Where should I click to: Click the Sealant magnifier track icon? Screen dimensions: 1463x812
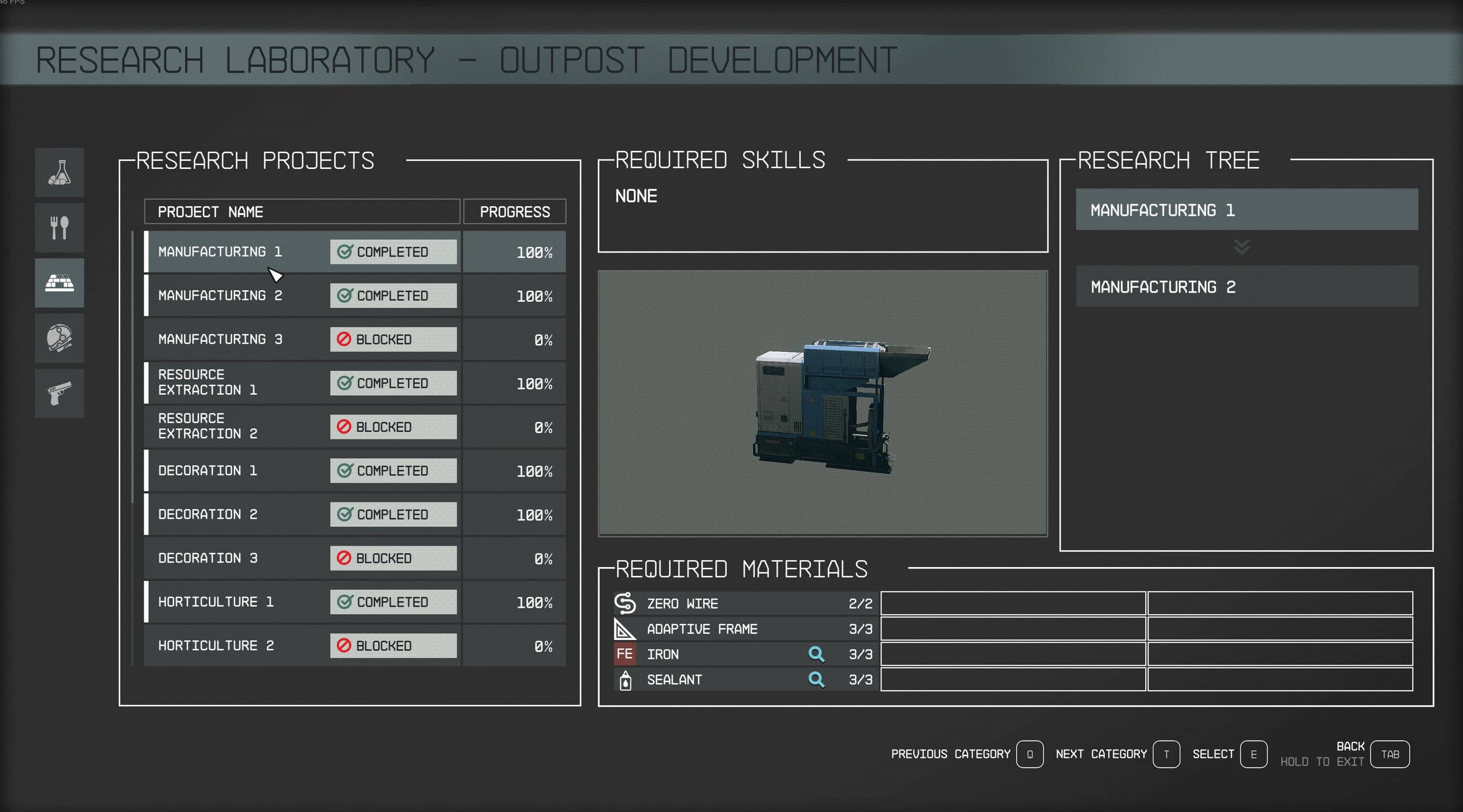pos(816,679)
